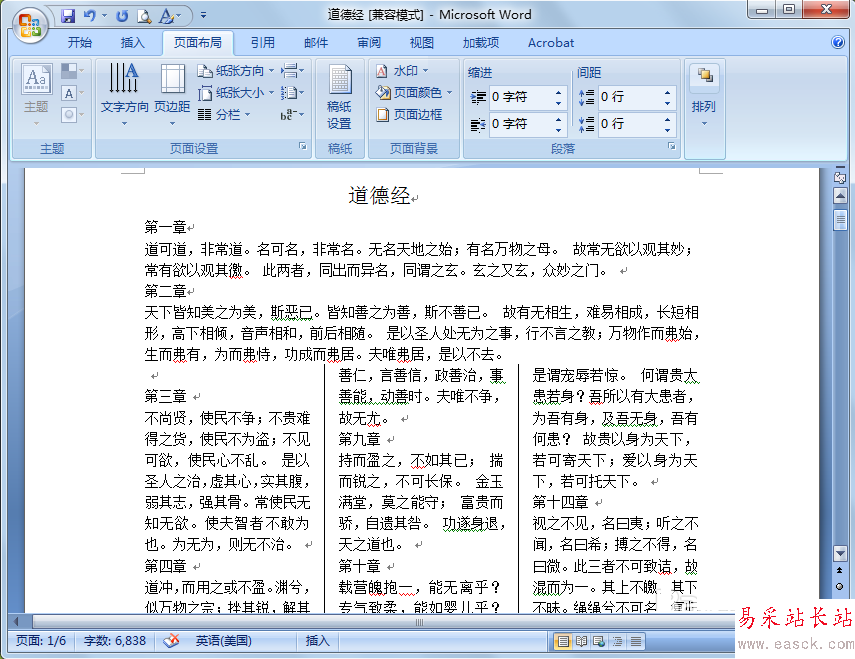The height and width of the screenshot is (659, 855).
Task: Click 文字方向 text direction button
Action: [124, 94]
